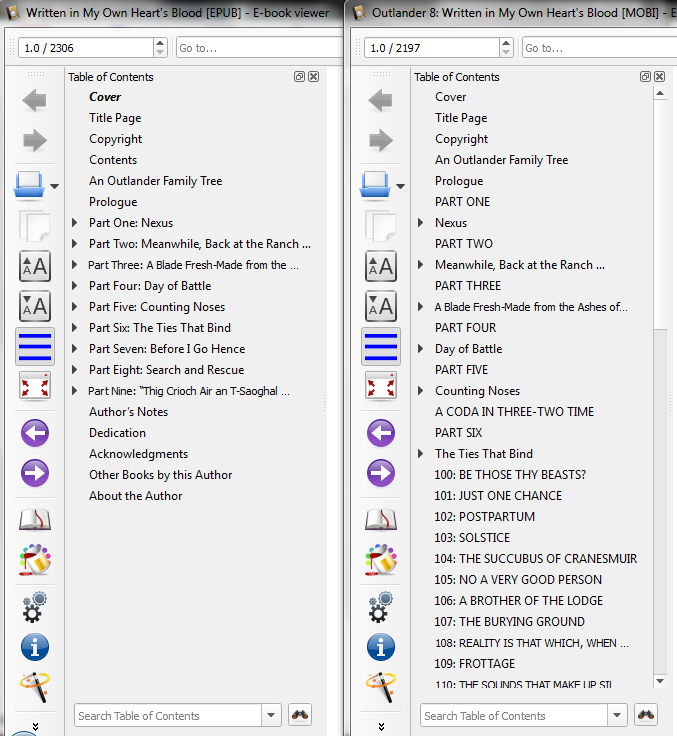The width and height of the screenshot is (677, 736).
Task: Decrease font size in MOBI viewer
Action: tap(381, 306)
